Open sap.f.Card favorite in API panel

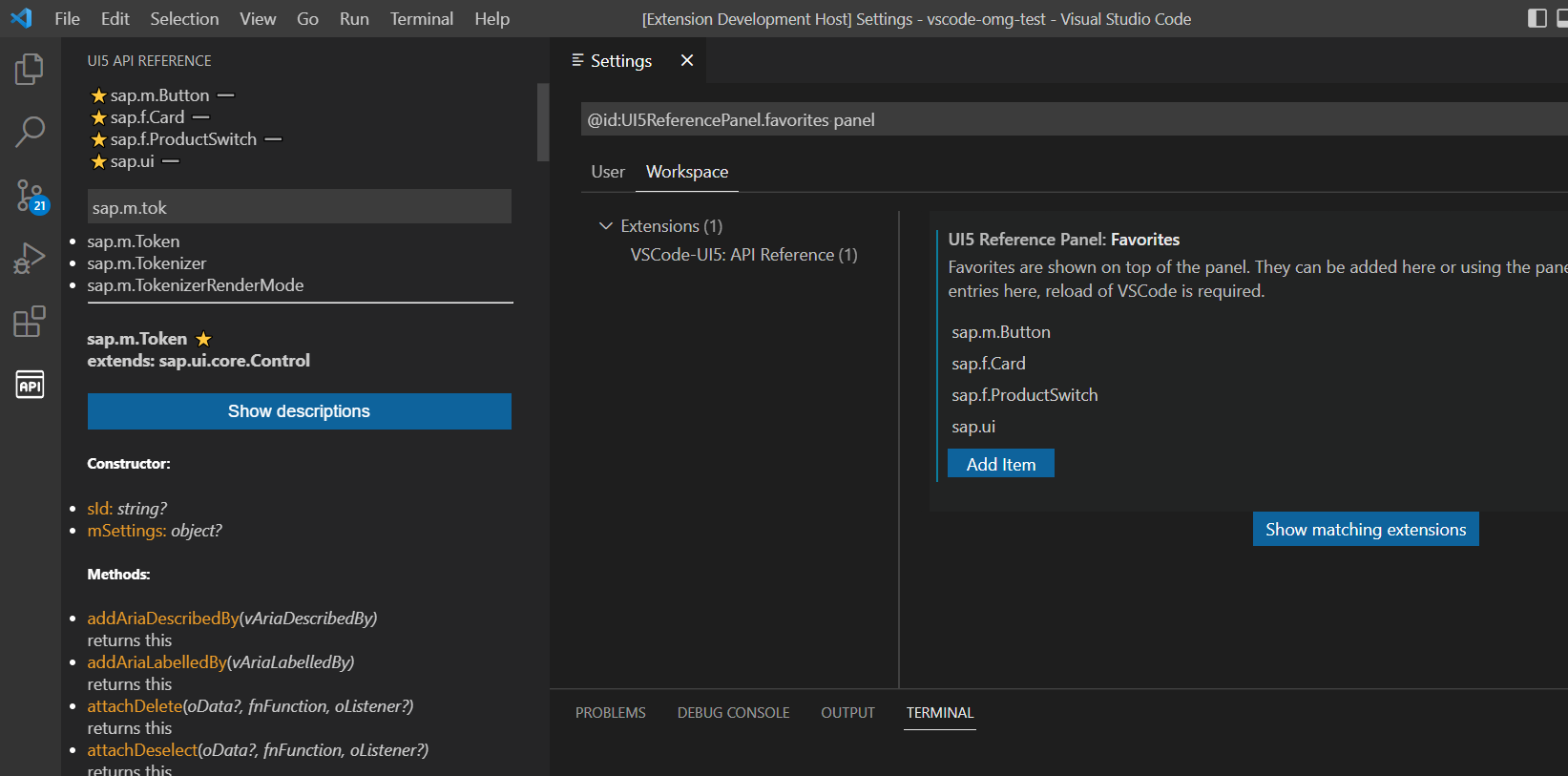pyautogui.click(x=147, y=117)
